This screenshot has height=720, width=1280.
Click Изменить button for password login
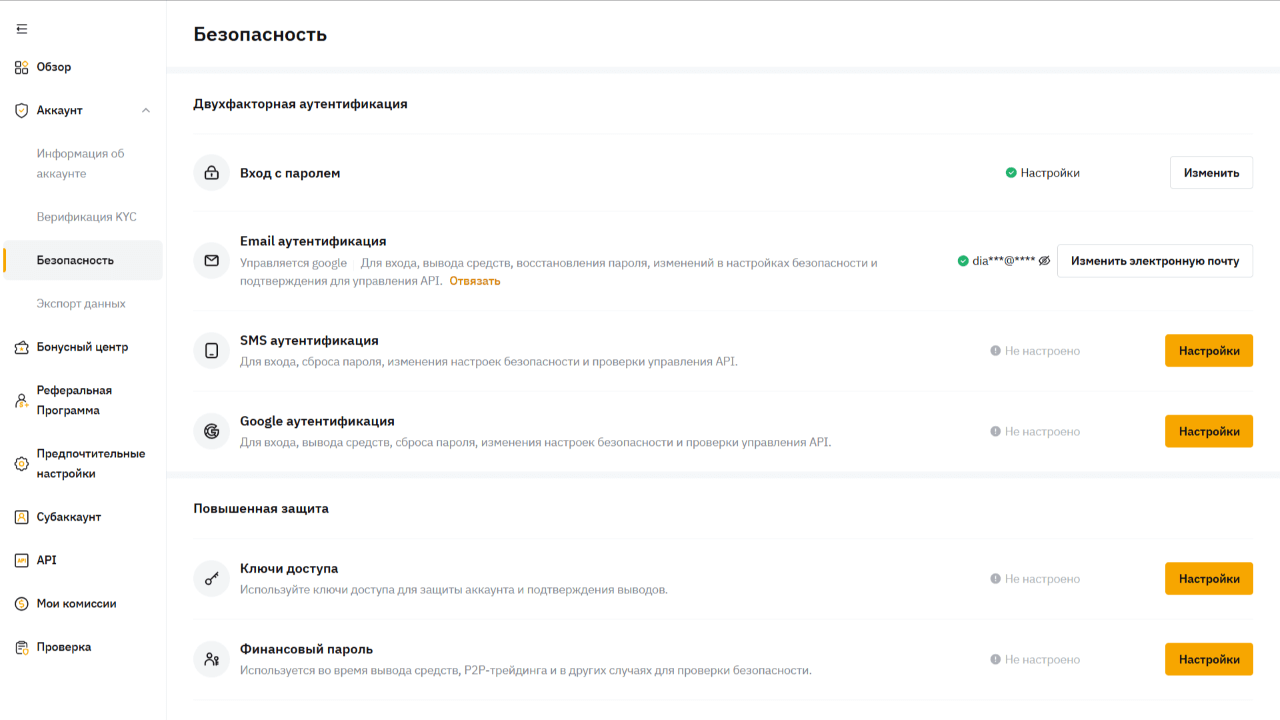[x=1211, y=173]
